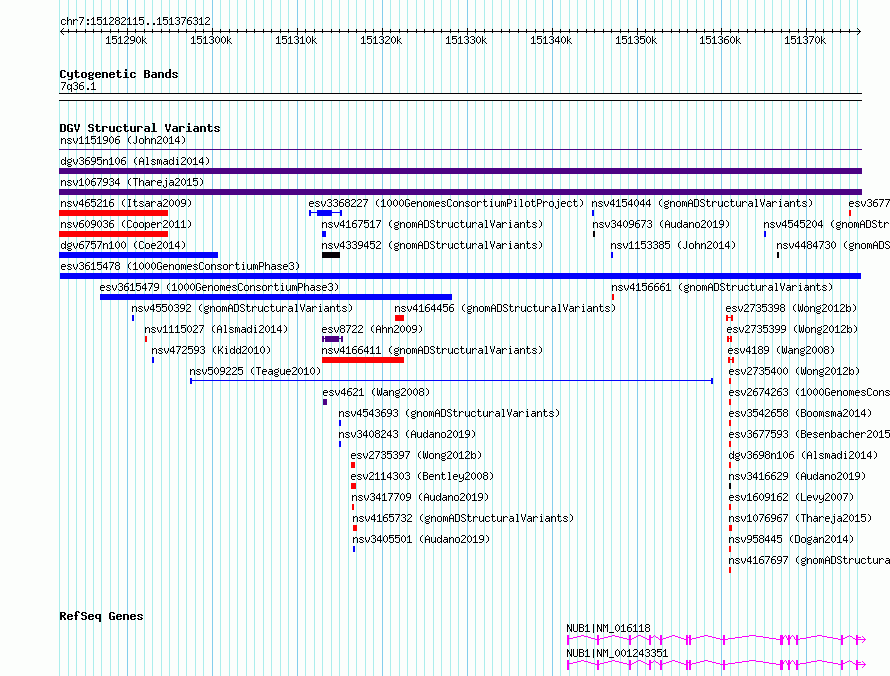This screenshot has width=890, height=676.
Task: Click the nsv4167697 gnomAD variant label
Action: pyautogui.click(x=809, y=560)
